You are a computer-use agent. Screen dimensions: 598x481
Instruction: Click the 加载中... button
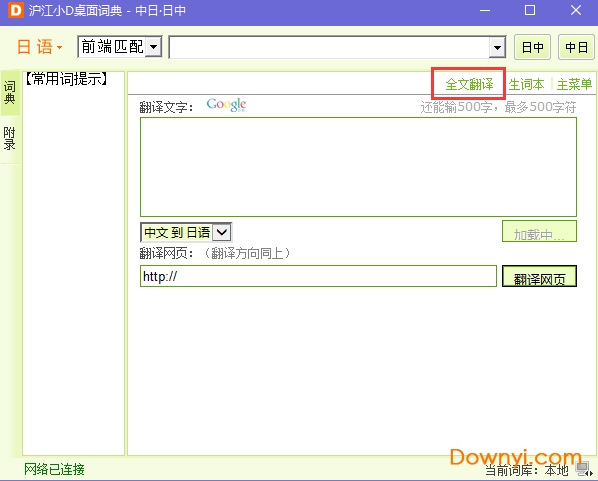tap(539, 231)
